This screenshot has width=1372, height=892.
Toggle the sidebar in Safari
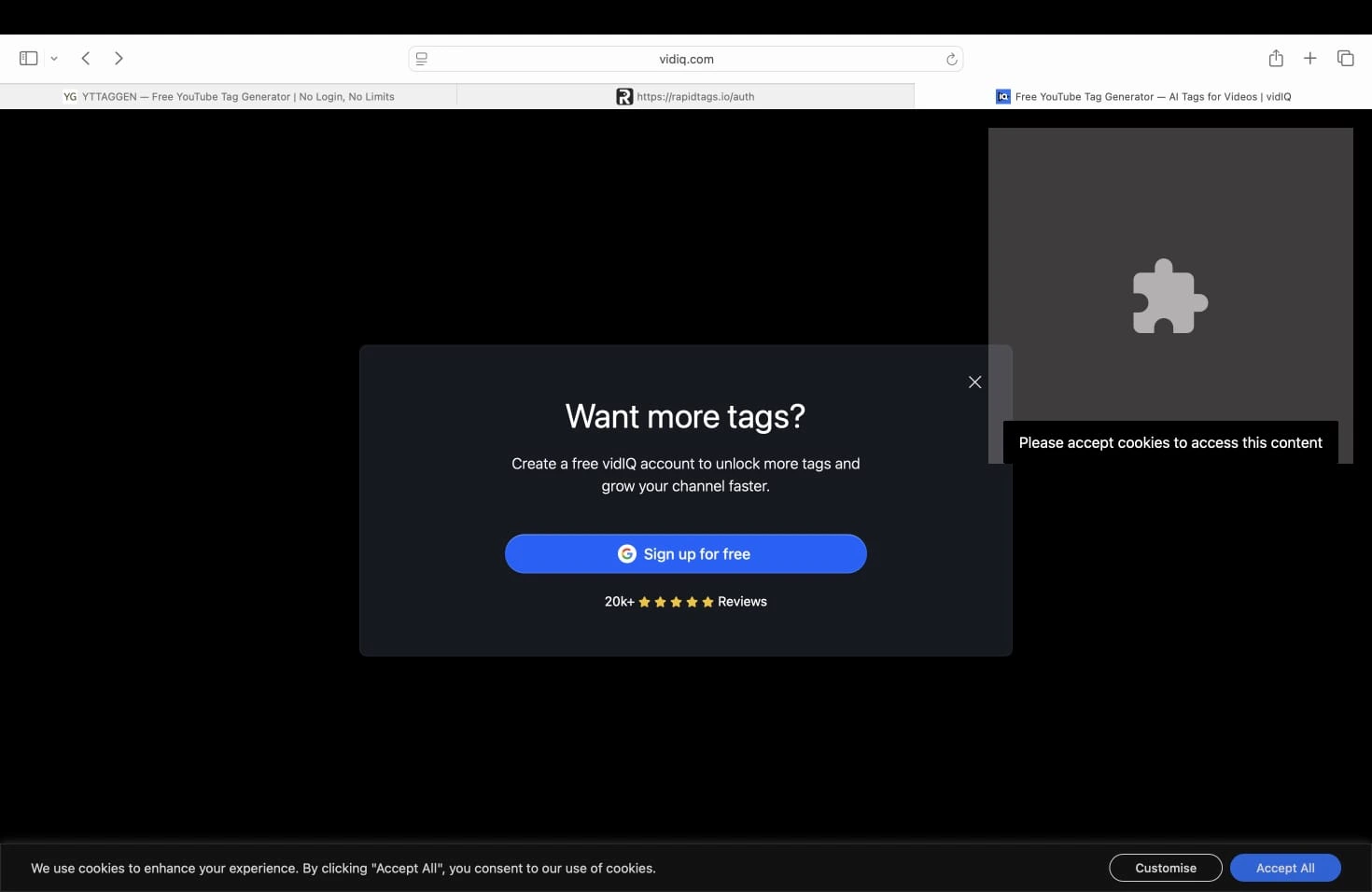pyautogui.click(x=27, y=58)
